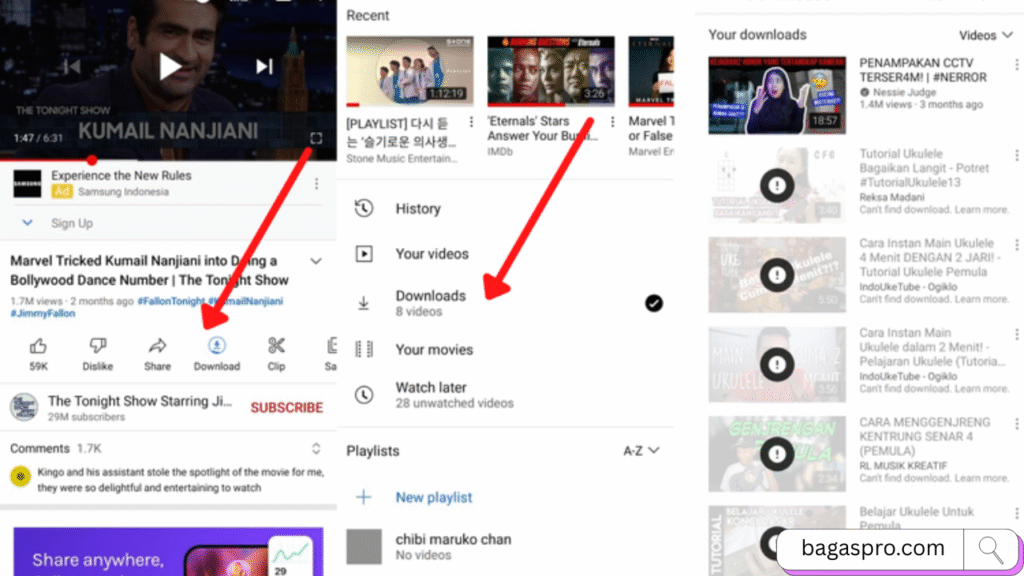The image size is (1024, 576).
Task: Click the search magnifier icon
Action: [990, 549]
